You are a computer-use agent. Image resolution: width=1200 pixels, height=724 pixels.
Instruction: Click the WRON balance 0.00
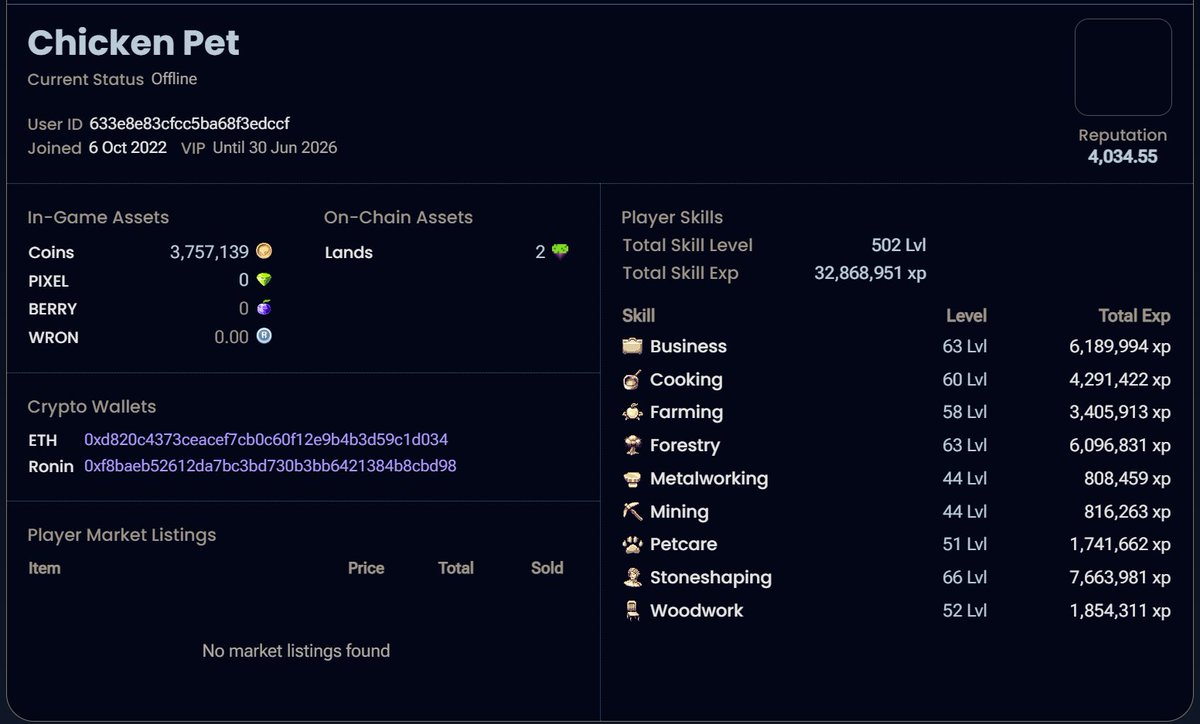[231, 337]
